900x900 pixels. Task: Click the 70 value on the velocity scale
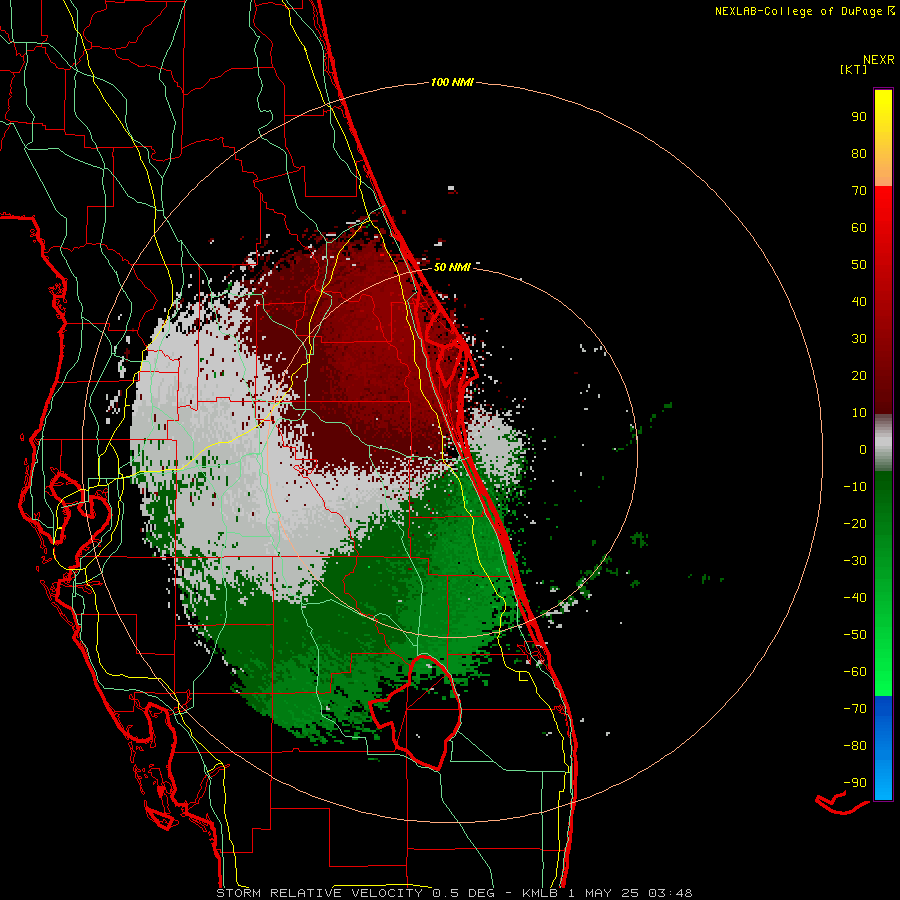point(859,191)
